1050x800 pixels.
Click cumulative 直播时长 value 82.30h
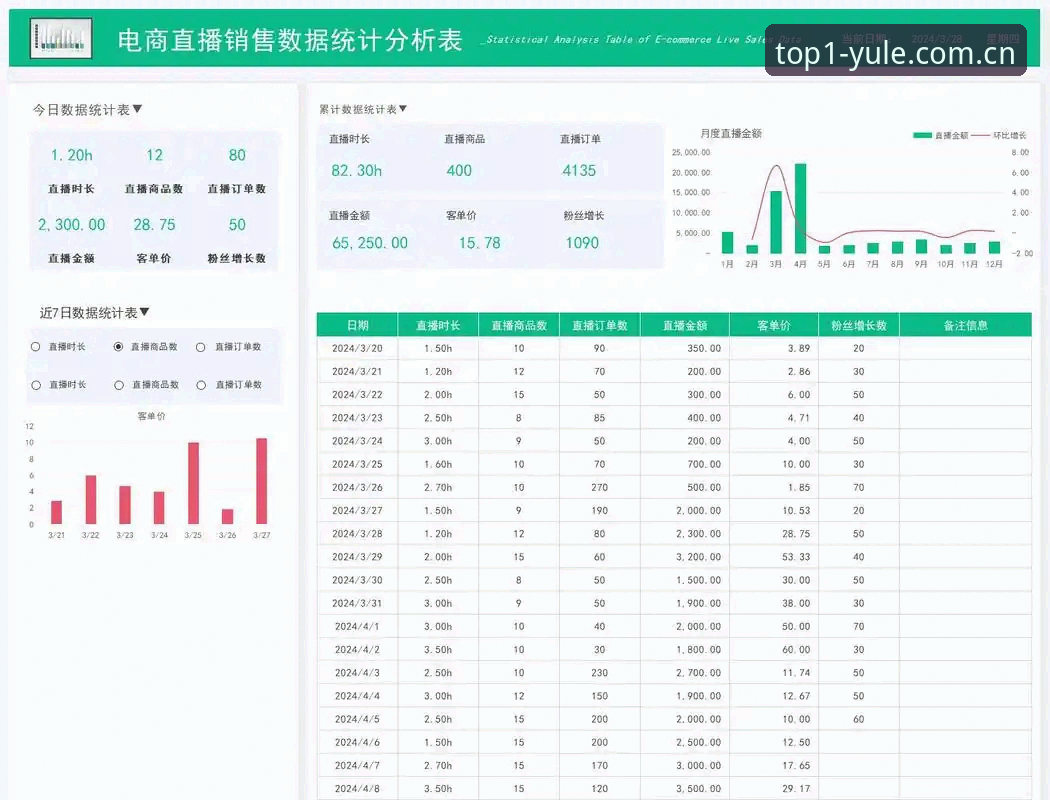(356, 171)
